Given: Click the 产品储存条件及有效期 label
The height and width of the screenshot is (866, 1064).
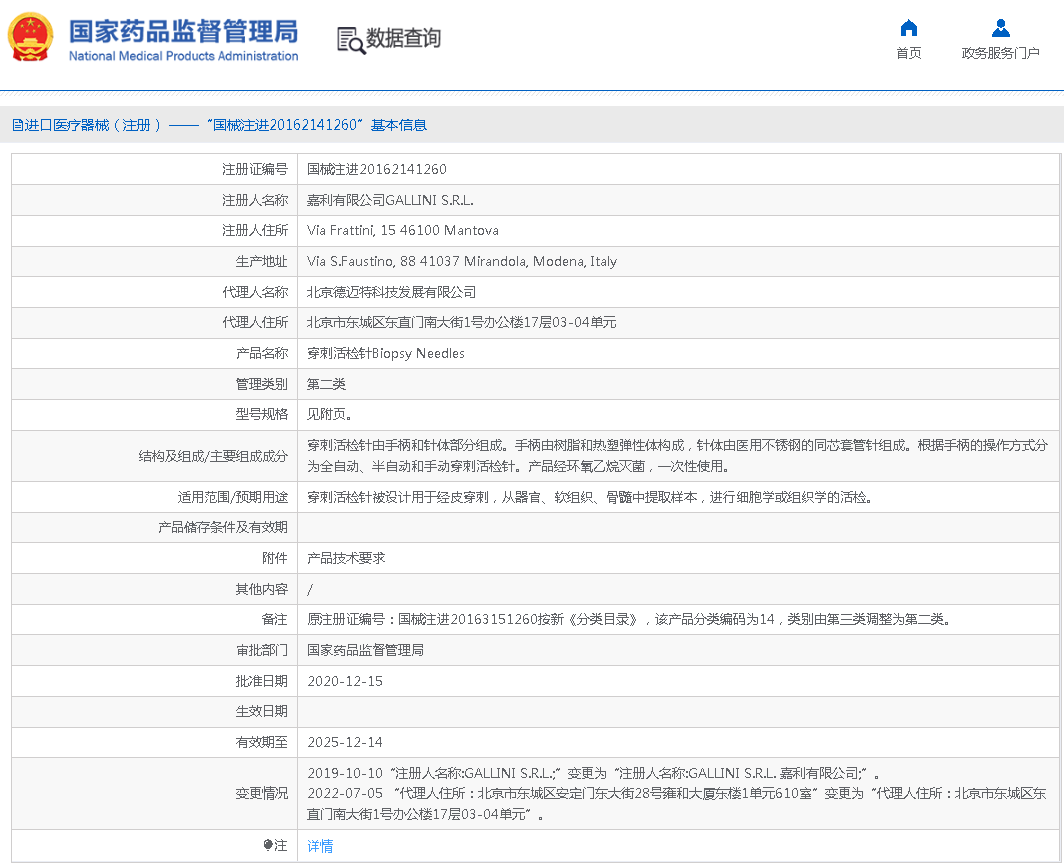Looking at the screenshot, I should click(x=223, y=527).
